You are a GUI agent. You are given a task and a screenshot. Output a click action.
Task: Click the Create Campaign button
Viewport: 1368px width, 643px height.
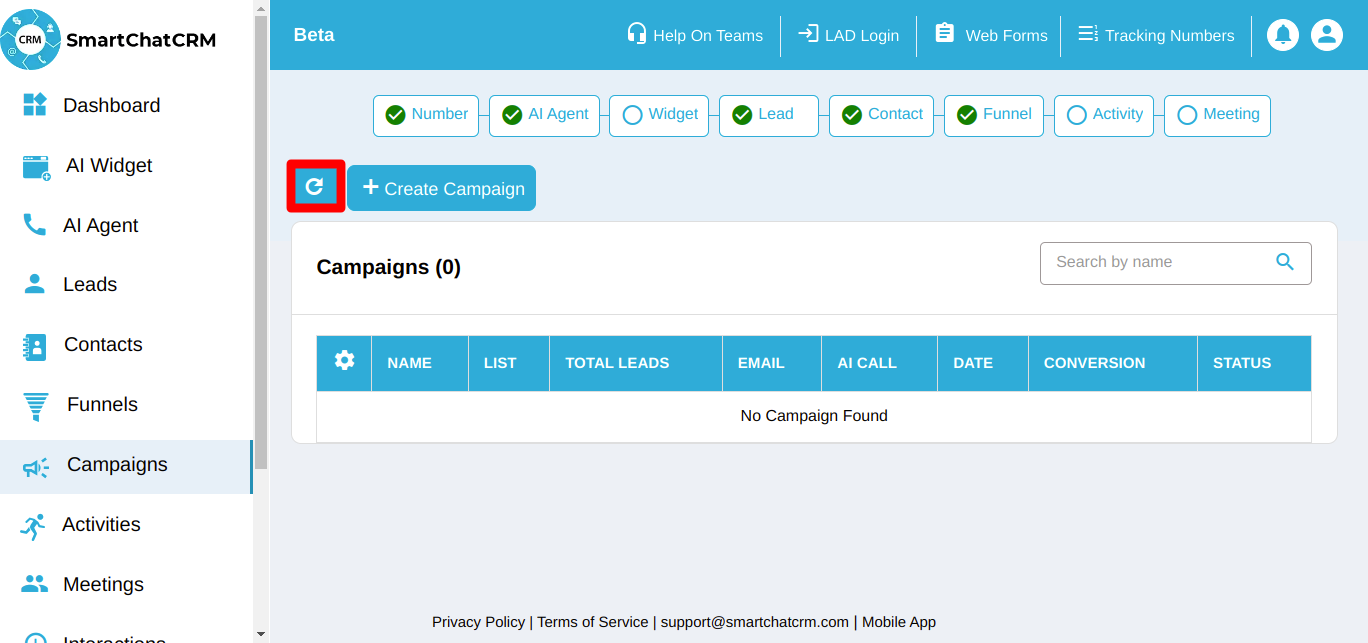tap(442, 188)
